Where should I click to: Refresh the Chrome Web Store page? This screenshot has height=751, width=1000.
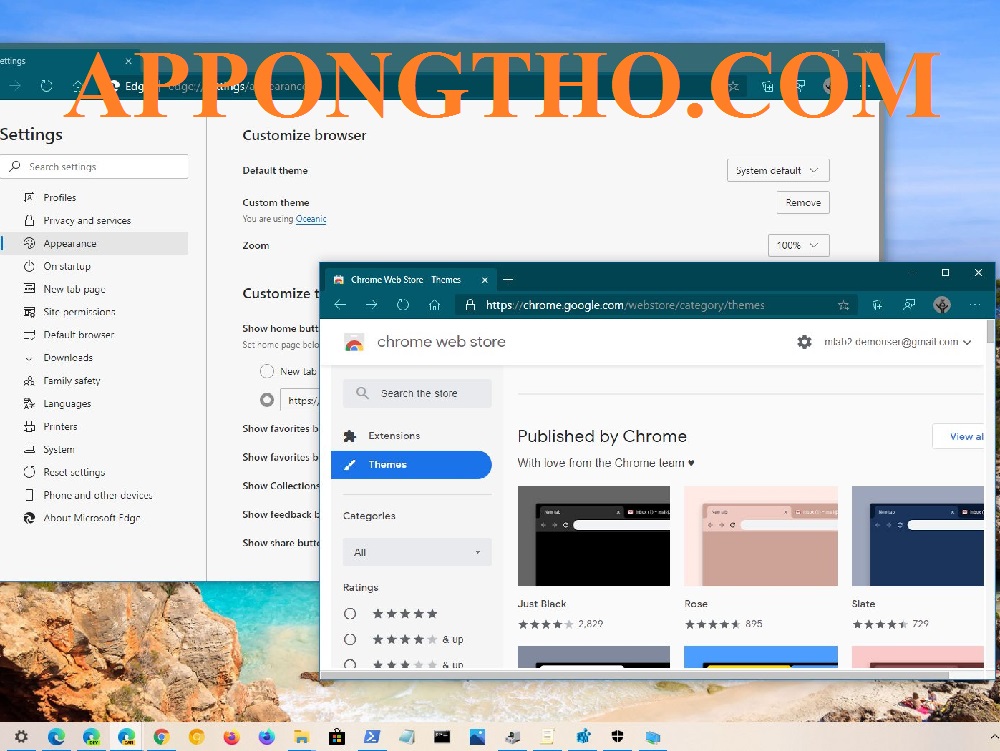click(x=402, y=305)
